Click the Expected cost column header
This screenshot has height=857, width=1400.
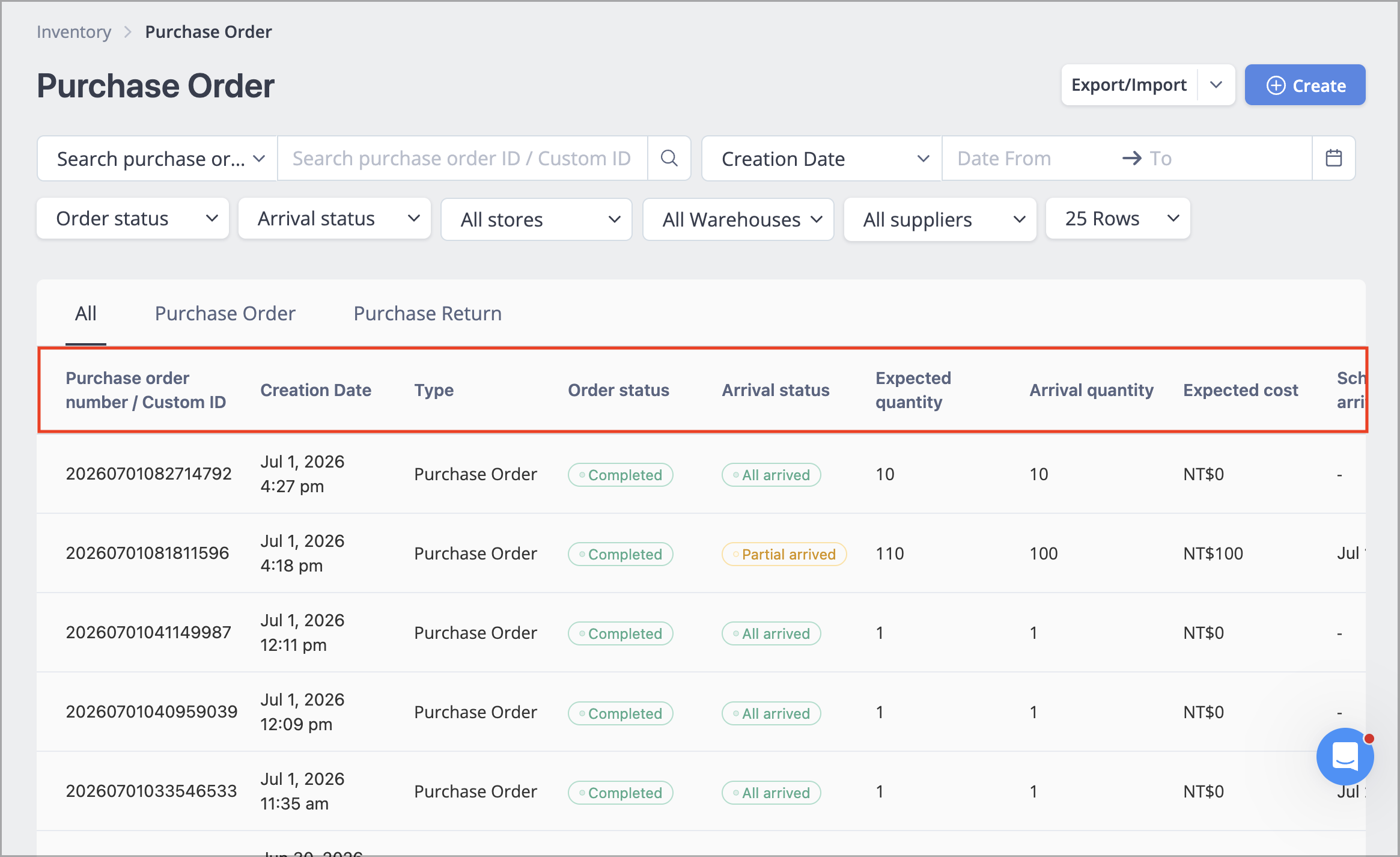pyautogui.click(x=1241, y=390)
